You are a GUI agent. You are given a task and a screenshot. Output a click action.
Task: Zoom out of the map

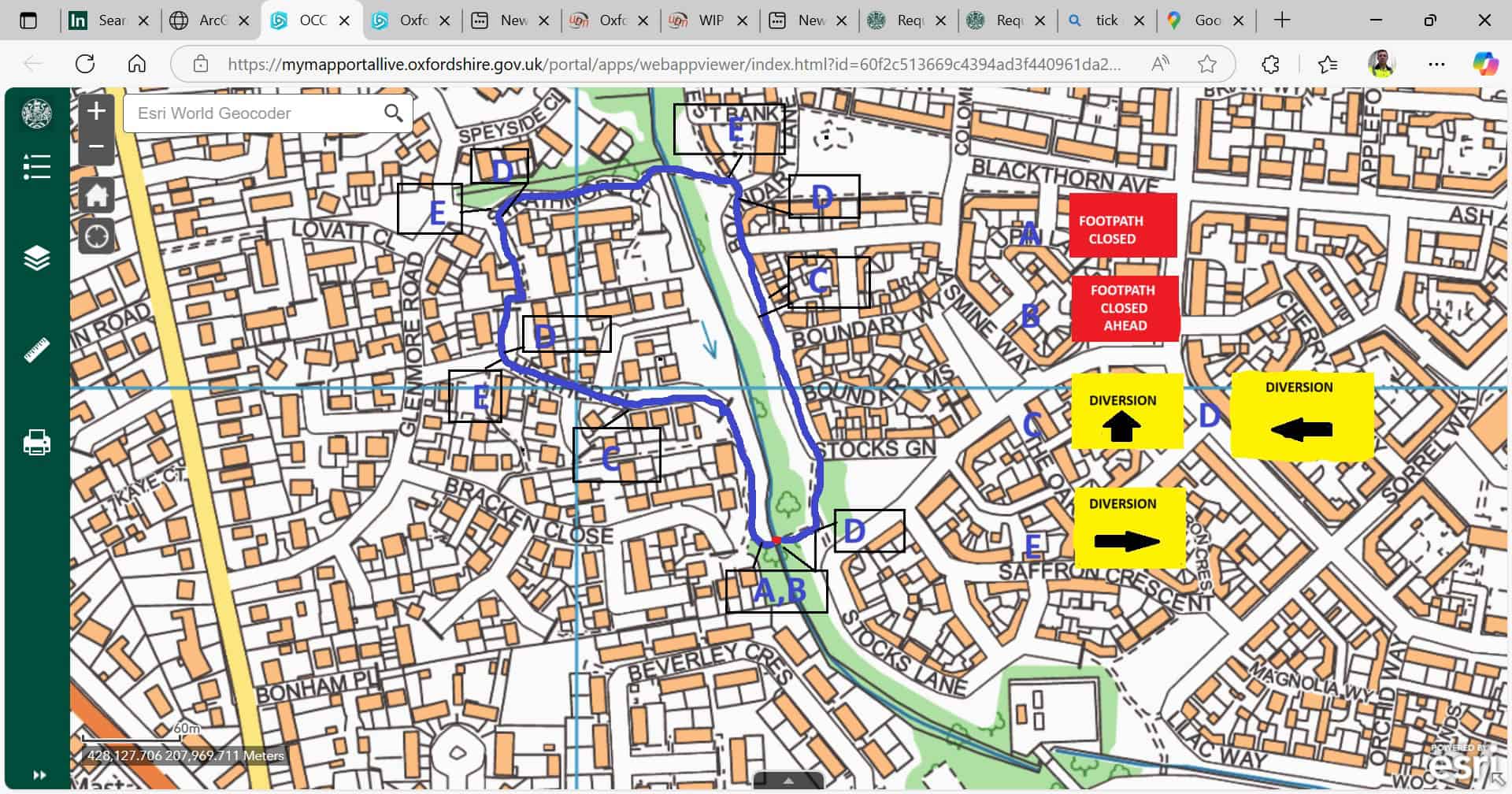[x=96, y=147]
